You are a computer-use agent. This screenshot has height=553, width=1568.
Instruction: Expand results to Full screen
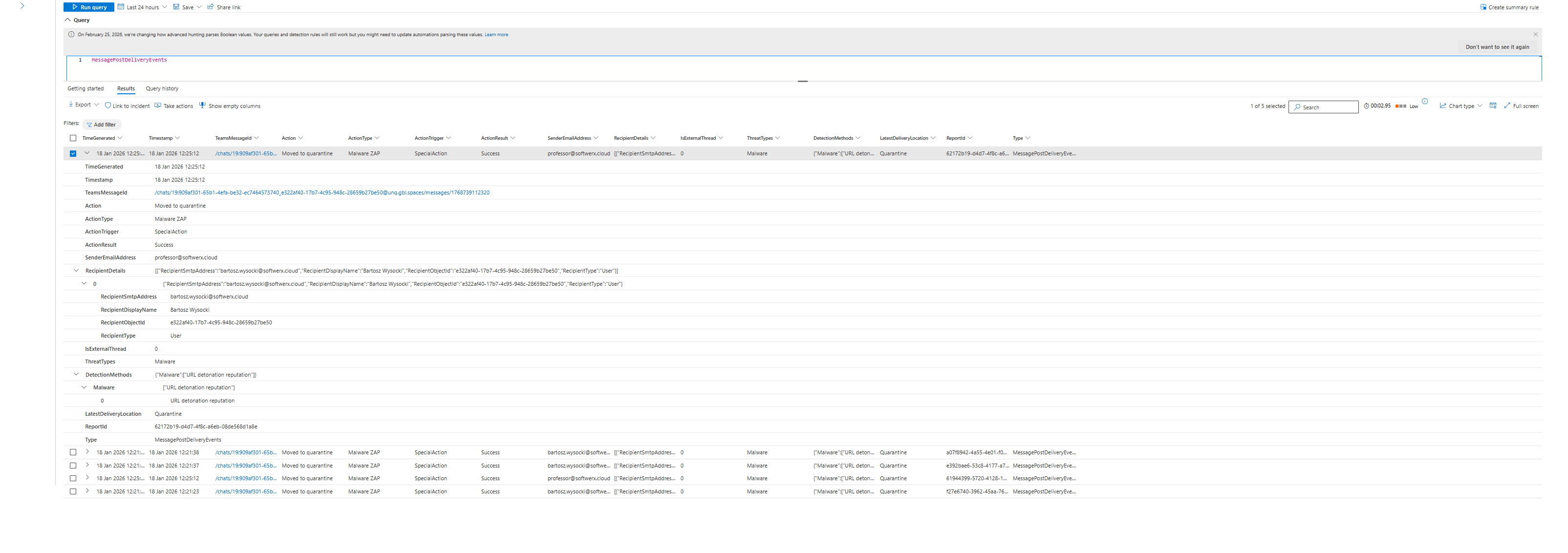click(1521, 106)
